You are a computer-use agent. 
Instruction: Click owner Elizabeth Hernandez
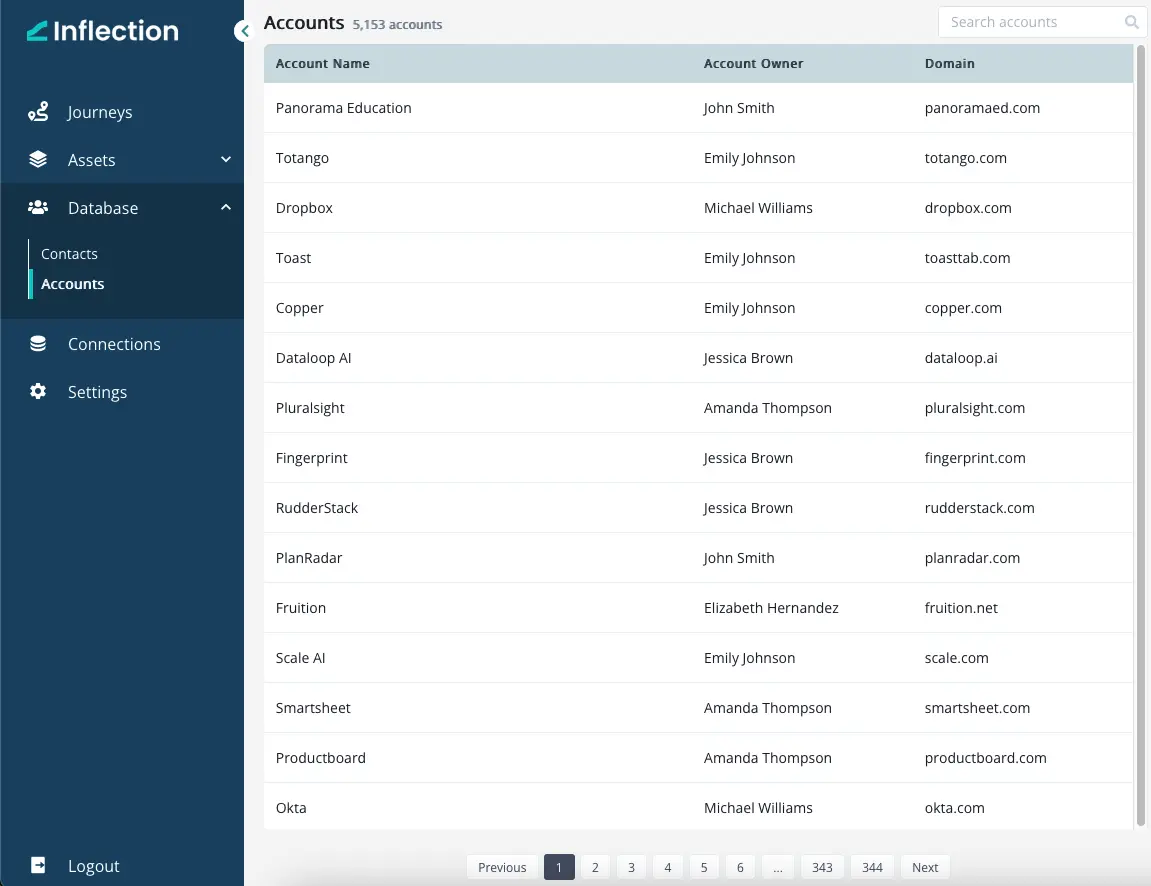(x=771, y=608)
